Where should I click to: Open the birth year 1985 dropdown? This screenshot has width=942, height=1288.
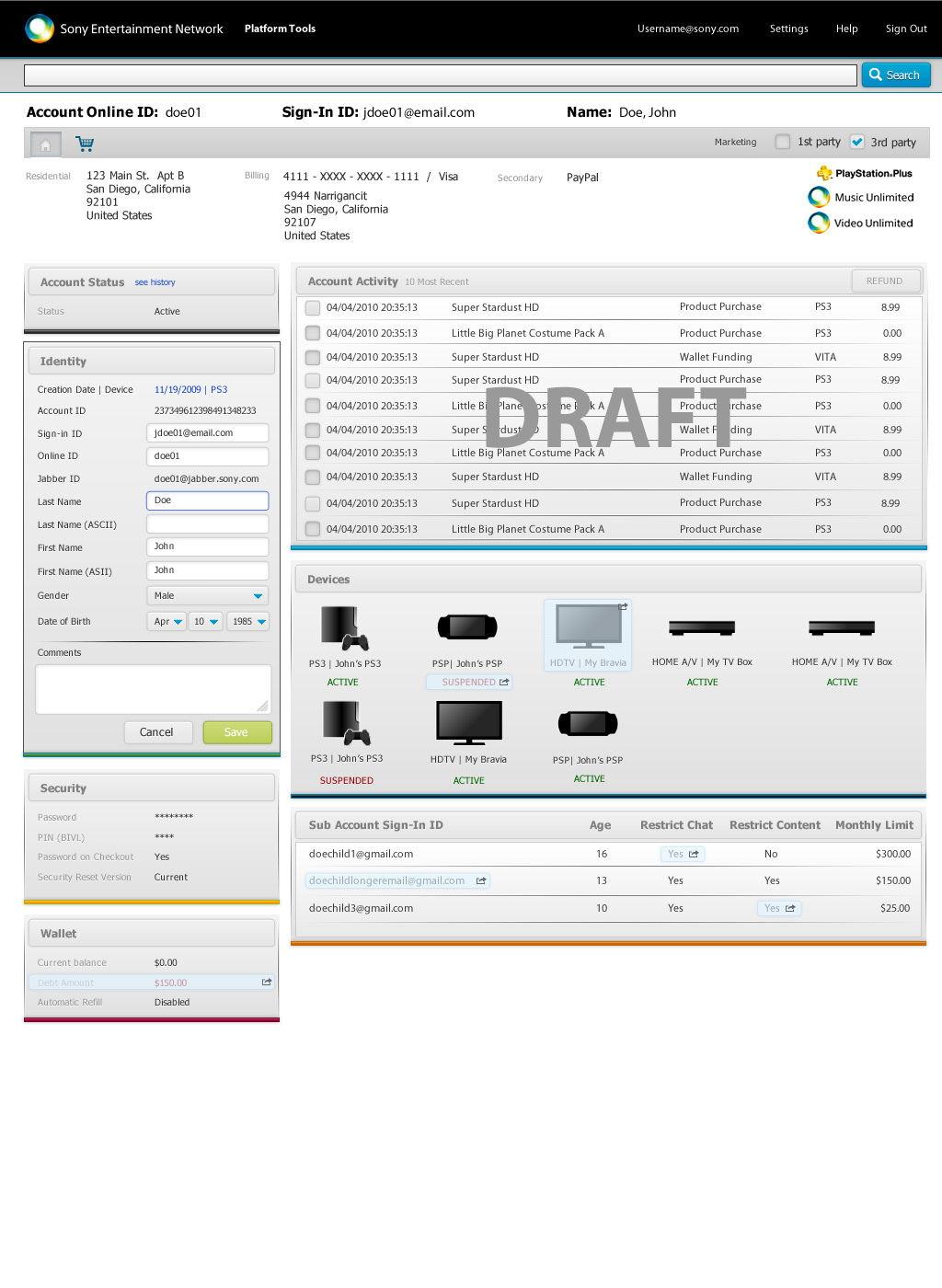[x=247, y=622]
